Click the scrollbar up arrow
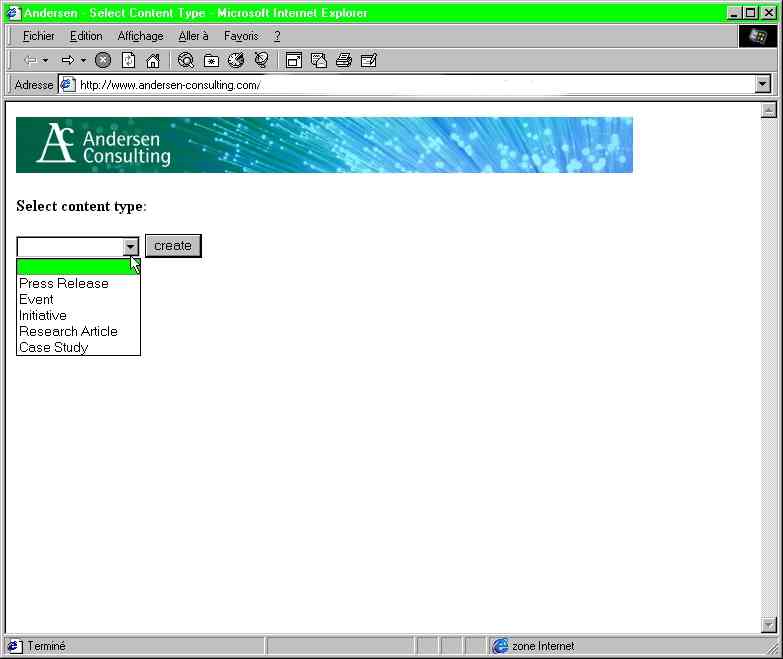This screenshot has width=783, height=659. click(769, 110)
